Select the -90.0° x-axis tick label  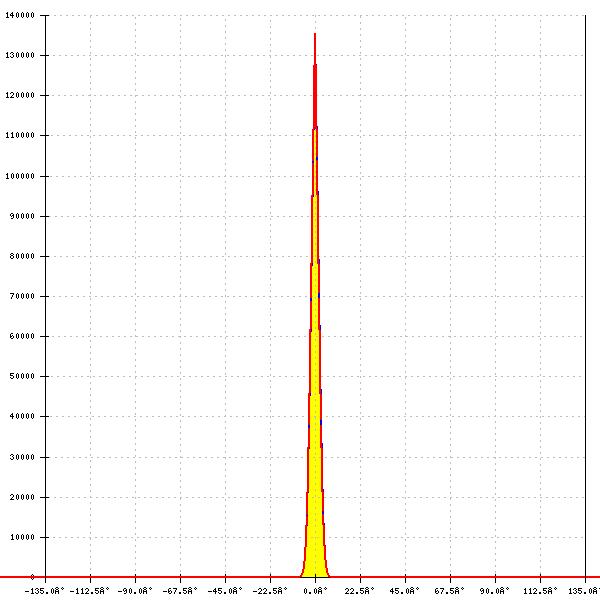[136, 590]
